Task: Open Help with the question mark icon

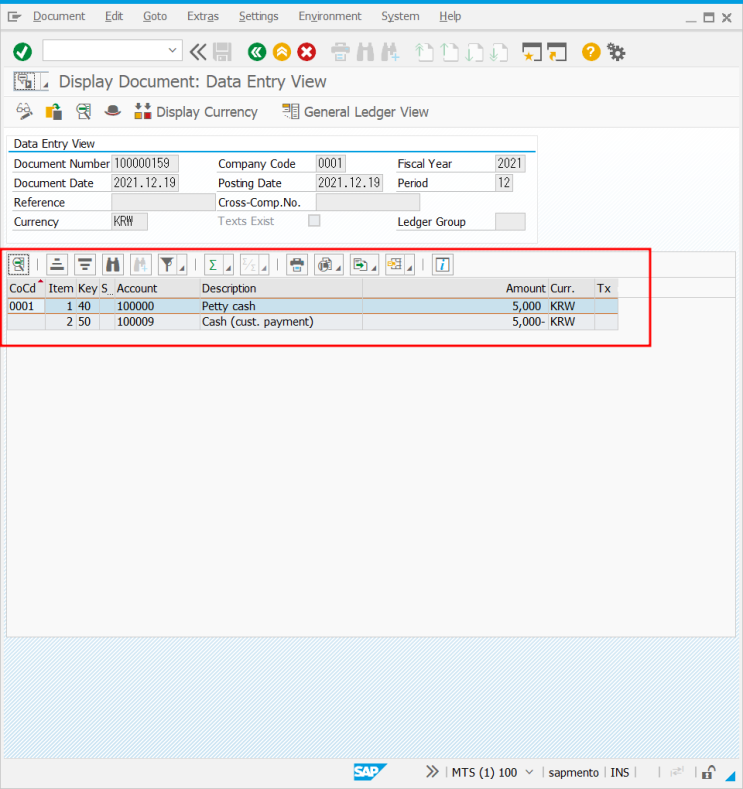Action: tap(591, 52)
